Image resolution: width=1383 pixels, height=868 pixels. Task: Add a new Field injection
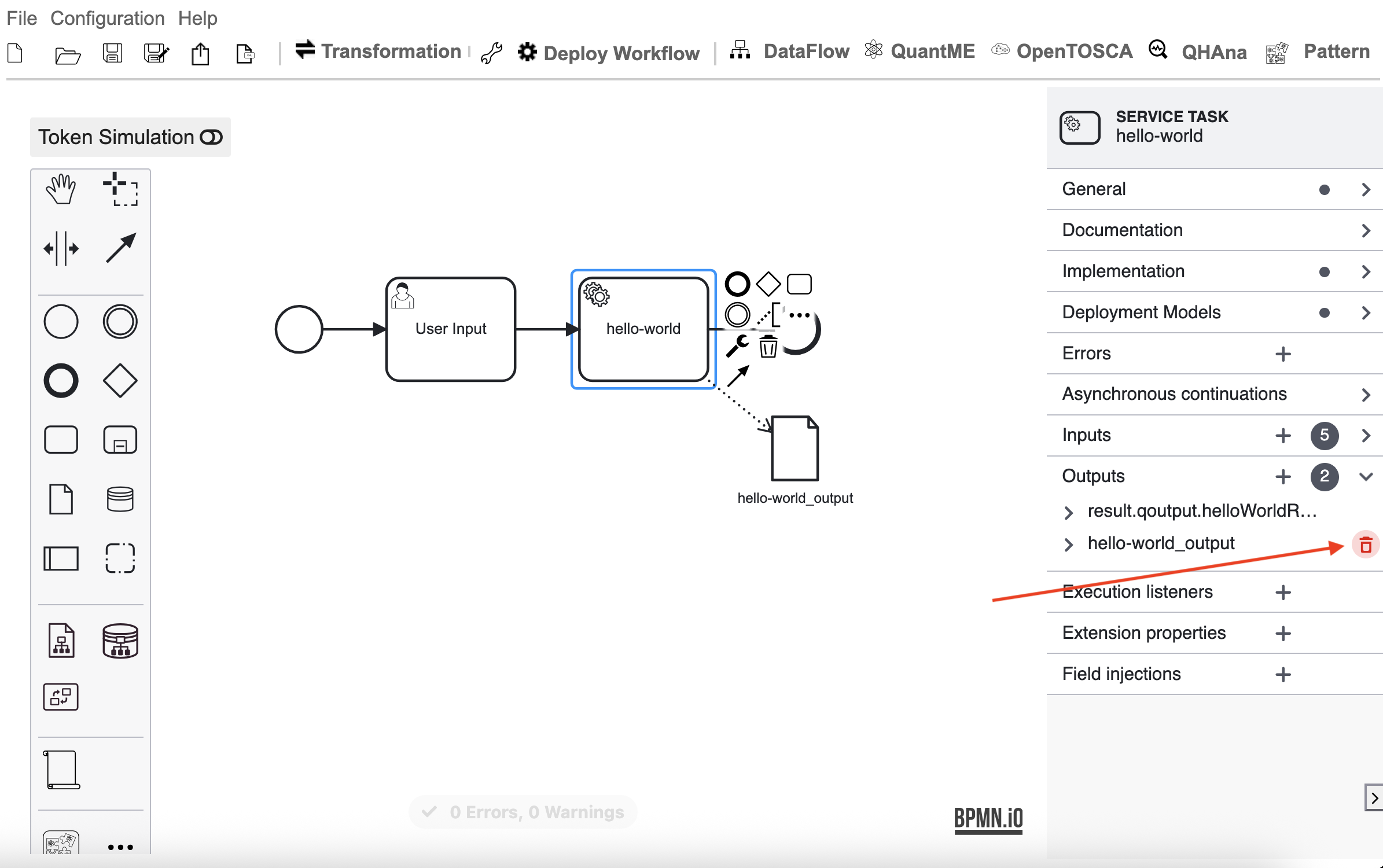pos(1283,675)
